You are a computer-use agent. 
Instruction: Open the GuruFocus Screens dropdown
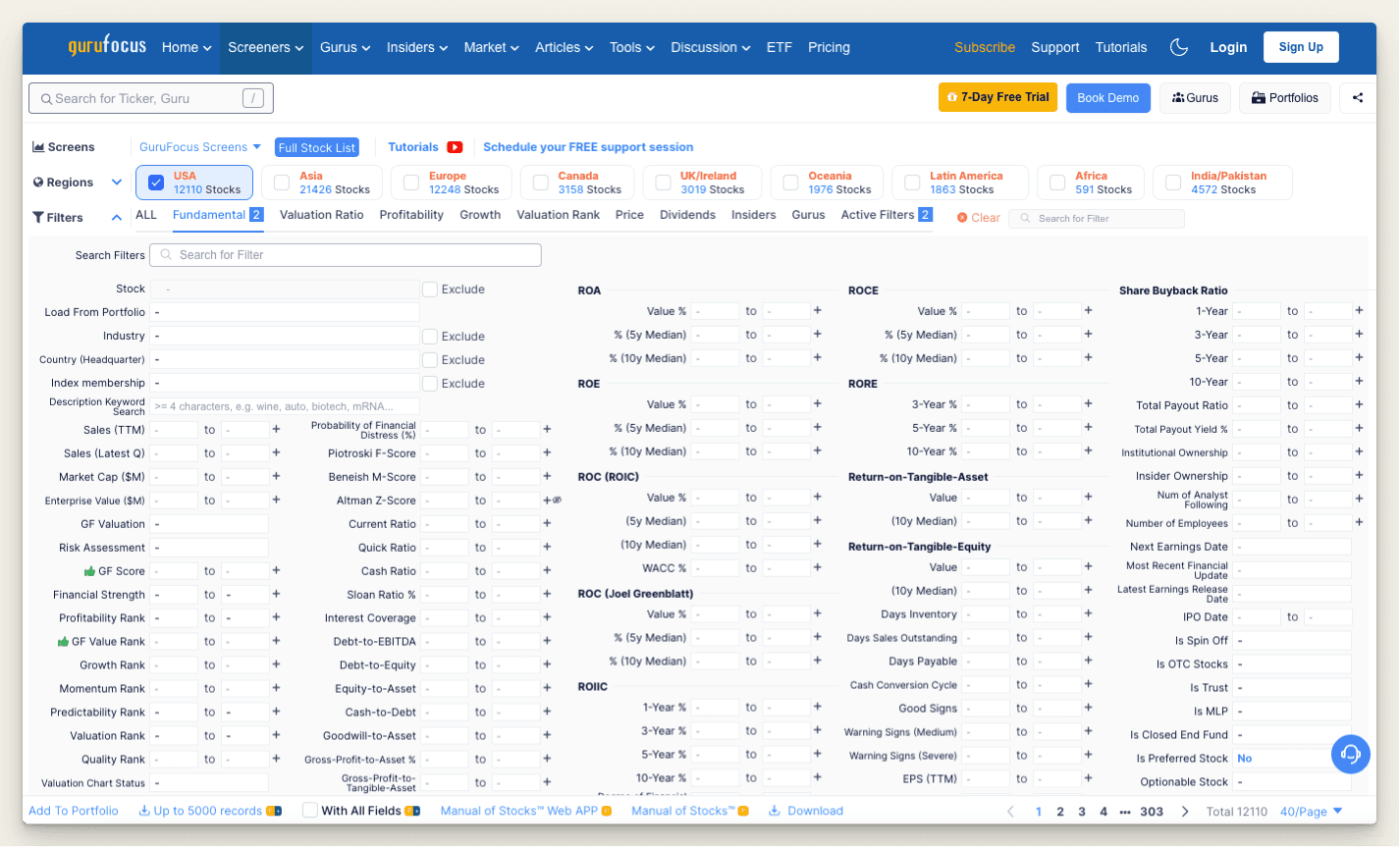coord(200,147)
